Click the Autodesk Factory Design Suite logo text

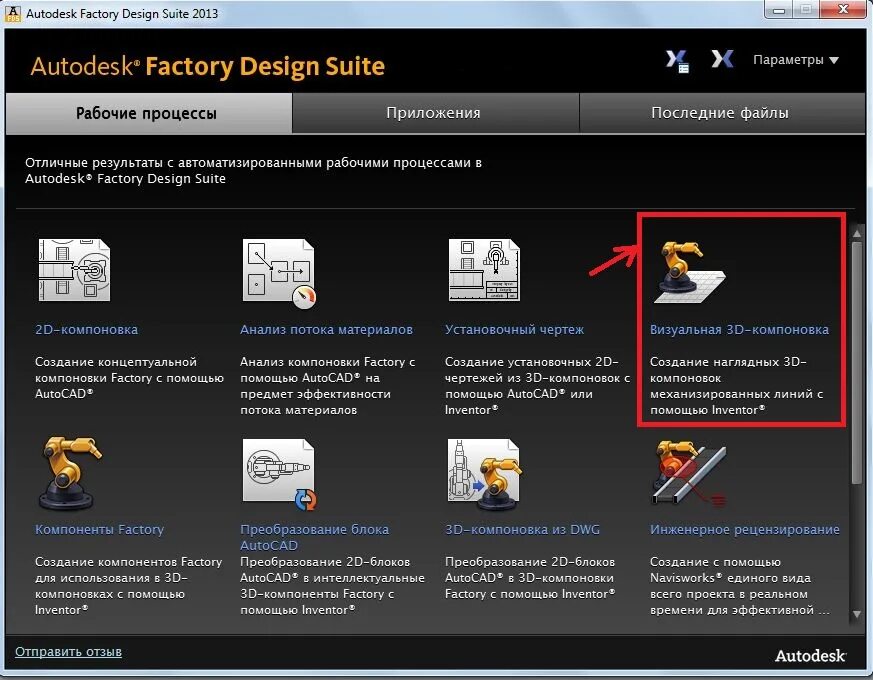(208, 66)
